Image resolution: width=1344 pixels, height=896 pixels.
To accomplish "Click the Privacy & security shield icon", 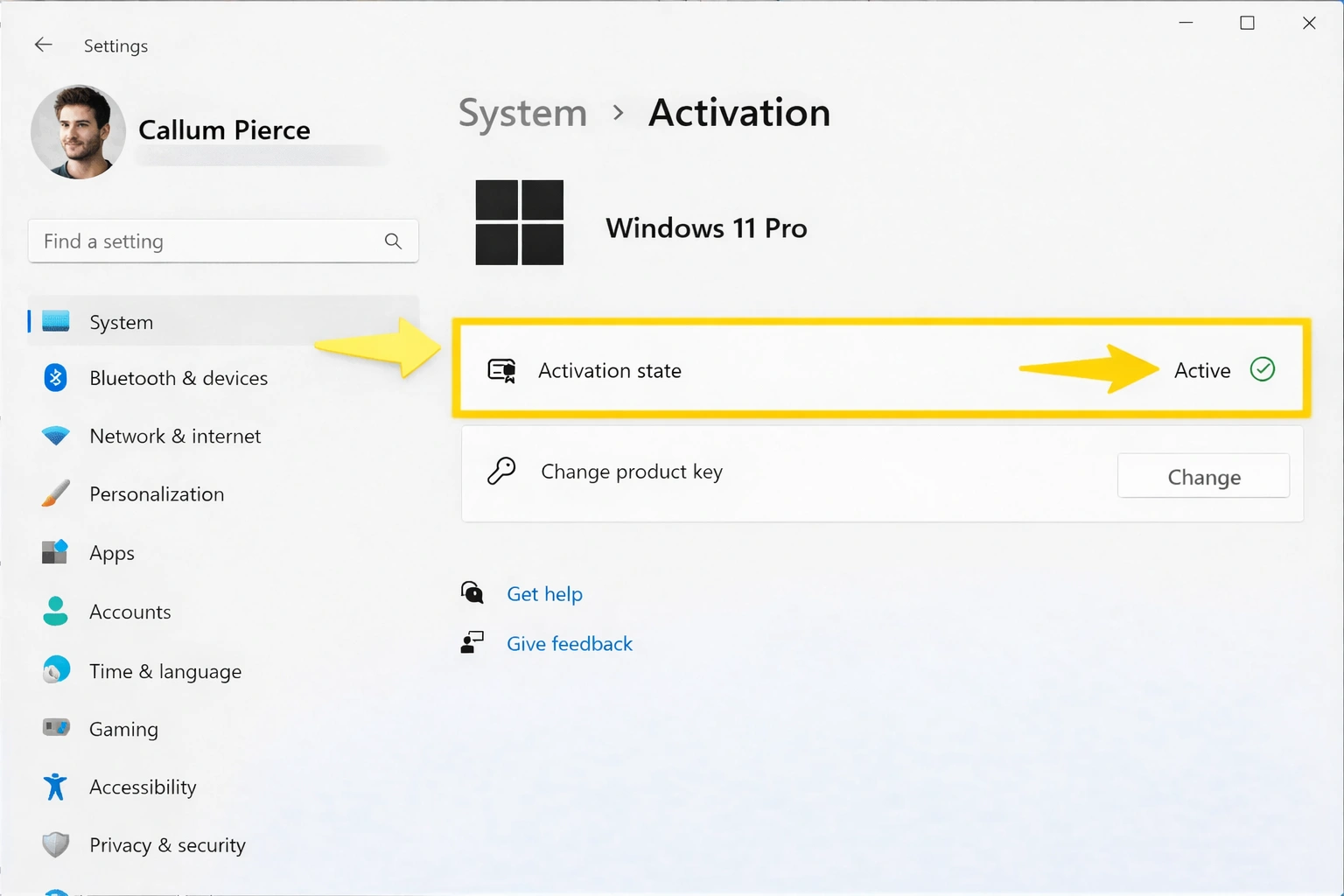I will click(54, 844).
